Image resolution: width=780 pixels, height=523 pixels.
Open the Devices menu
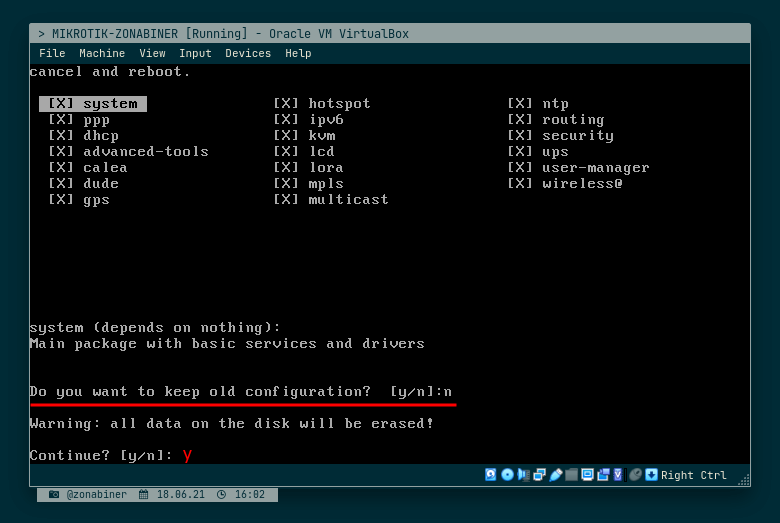248,53
